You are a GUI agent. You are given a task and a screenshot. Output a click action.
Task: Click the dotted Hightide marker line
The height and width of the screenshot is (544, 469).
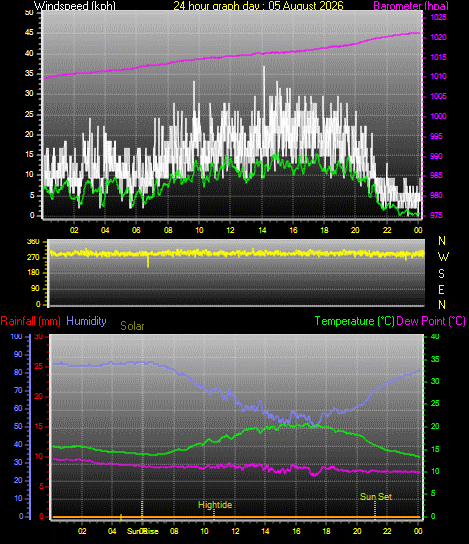click(x=214, y=515)
